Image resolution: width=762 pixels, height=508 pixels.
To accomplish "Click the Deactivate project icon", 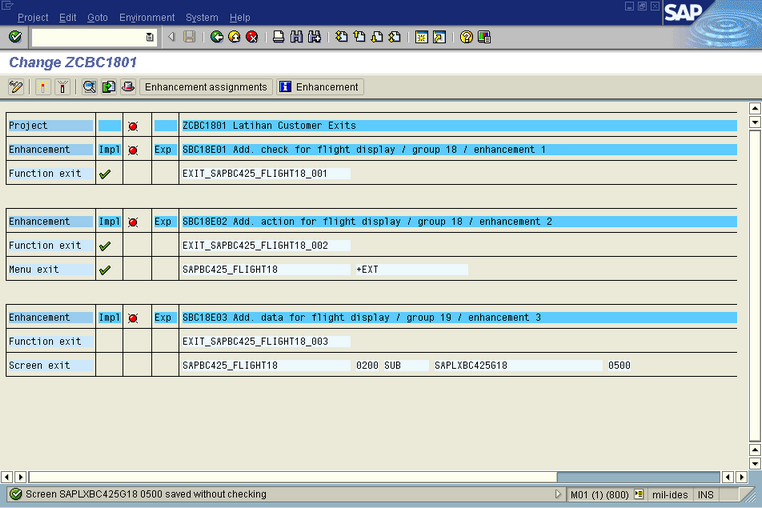I will pyautogui.click(x=62, y=87).
